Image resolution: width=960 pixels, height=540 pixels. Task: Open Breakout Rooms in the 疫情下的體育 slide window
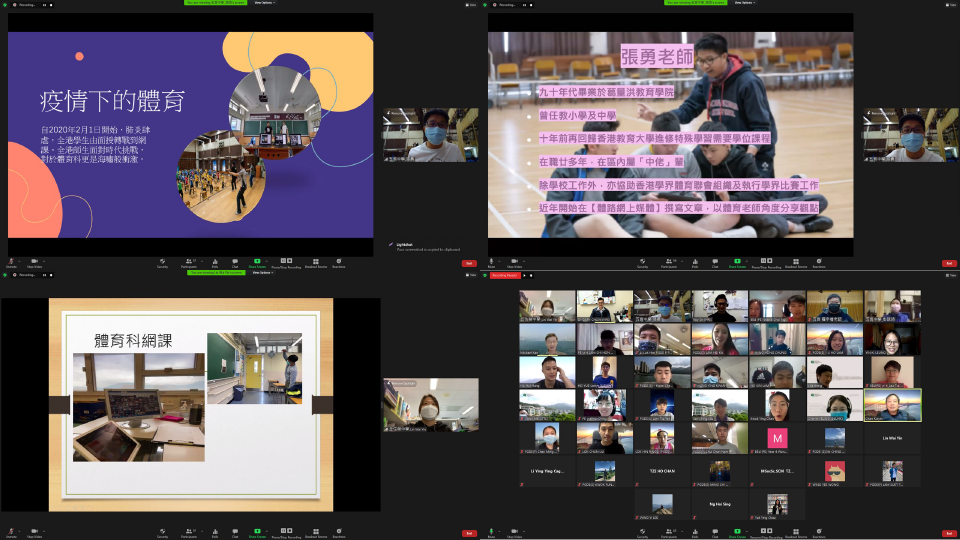coord(316,263)
